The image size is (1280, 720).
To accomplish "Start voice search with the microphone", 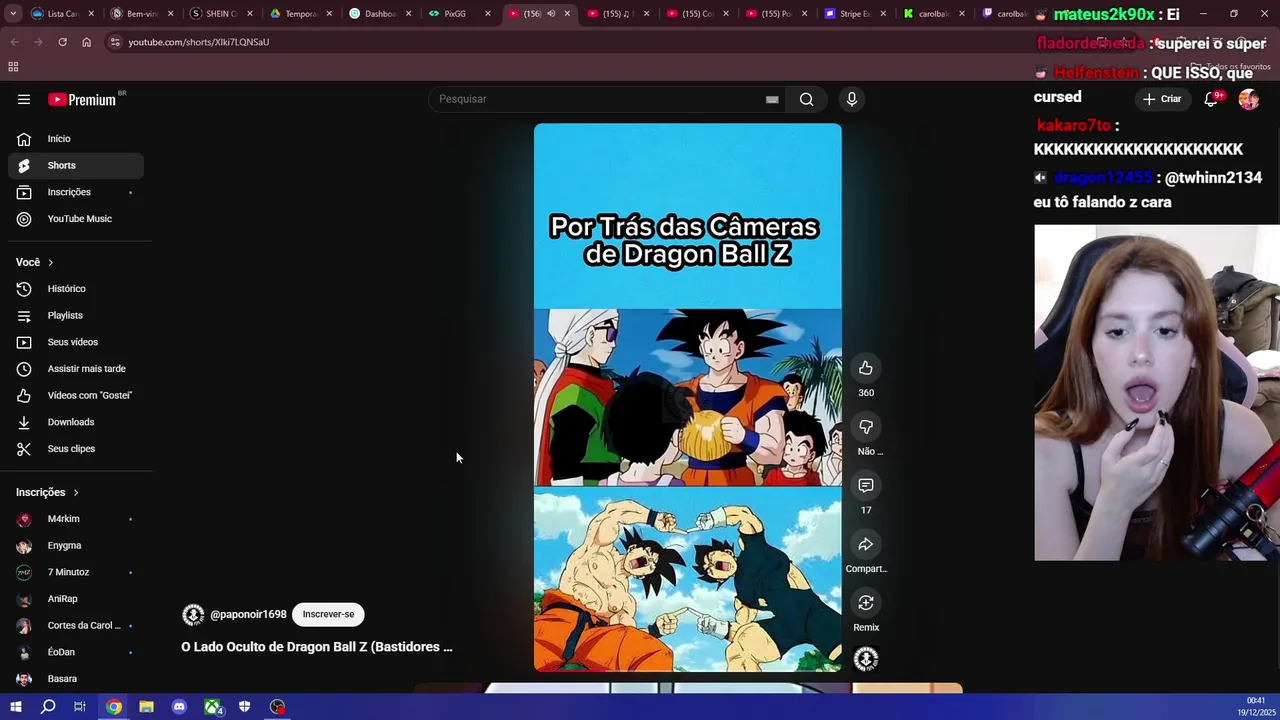I will [x=852, y=99].
